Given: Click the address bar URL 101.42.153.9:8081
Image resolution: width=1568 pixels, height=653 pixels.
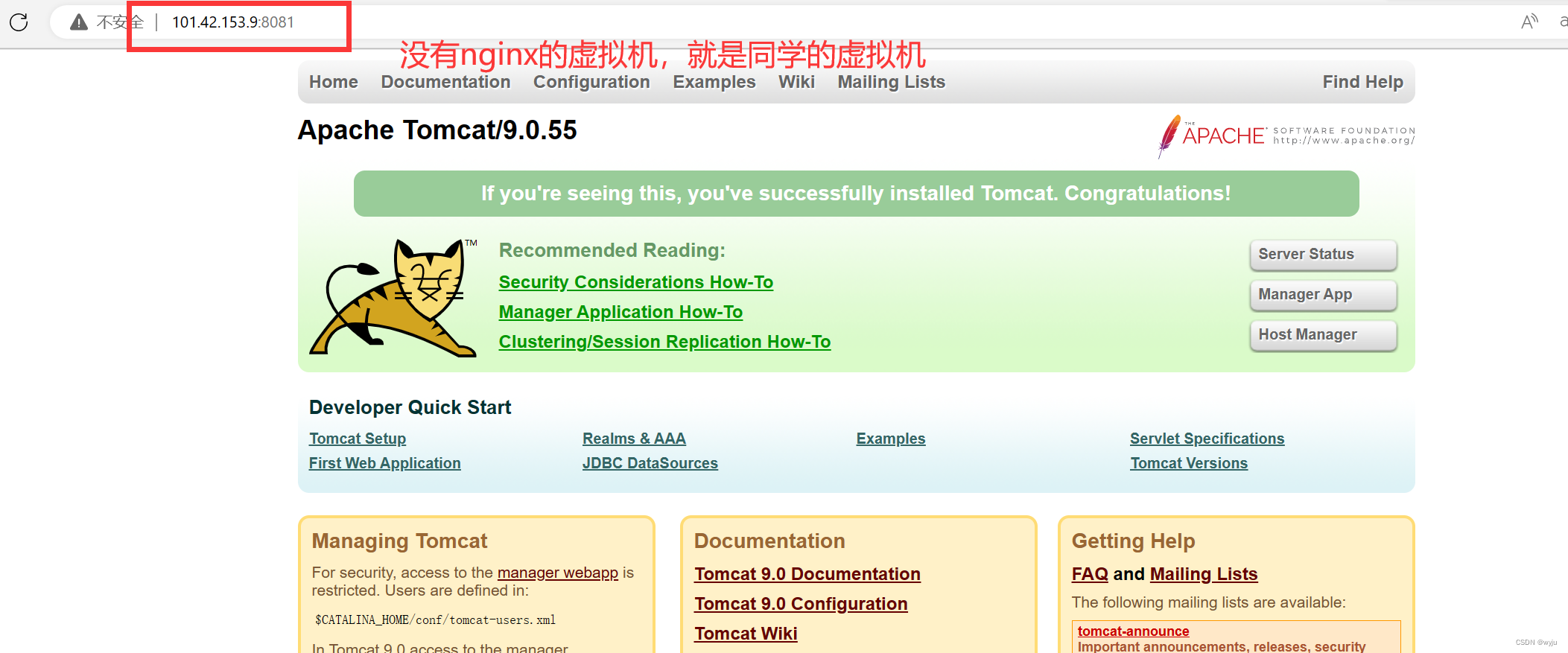Looking at the screenshot, I should [233, 22].
